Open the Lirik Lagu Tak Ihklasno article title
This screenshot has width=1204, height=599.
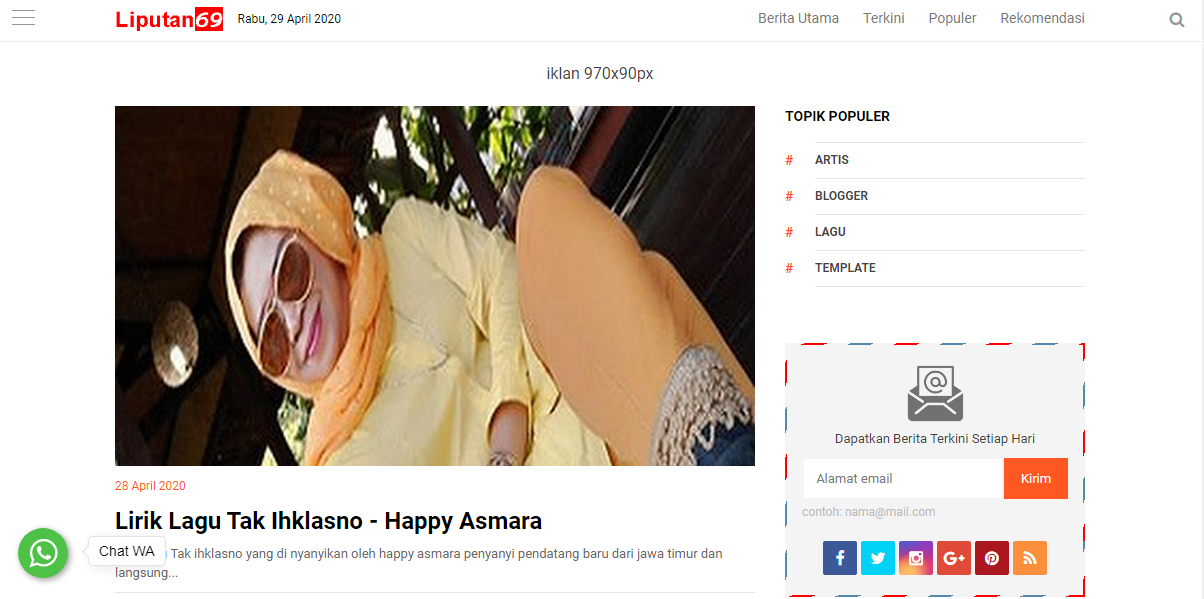328,521
